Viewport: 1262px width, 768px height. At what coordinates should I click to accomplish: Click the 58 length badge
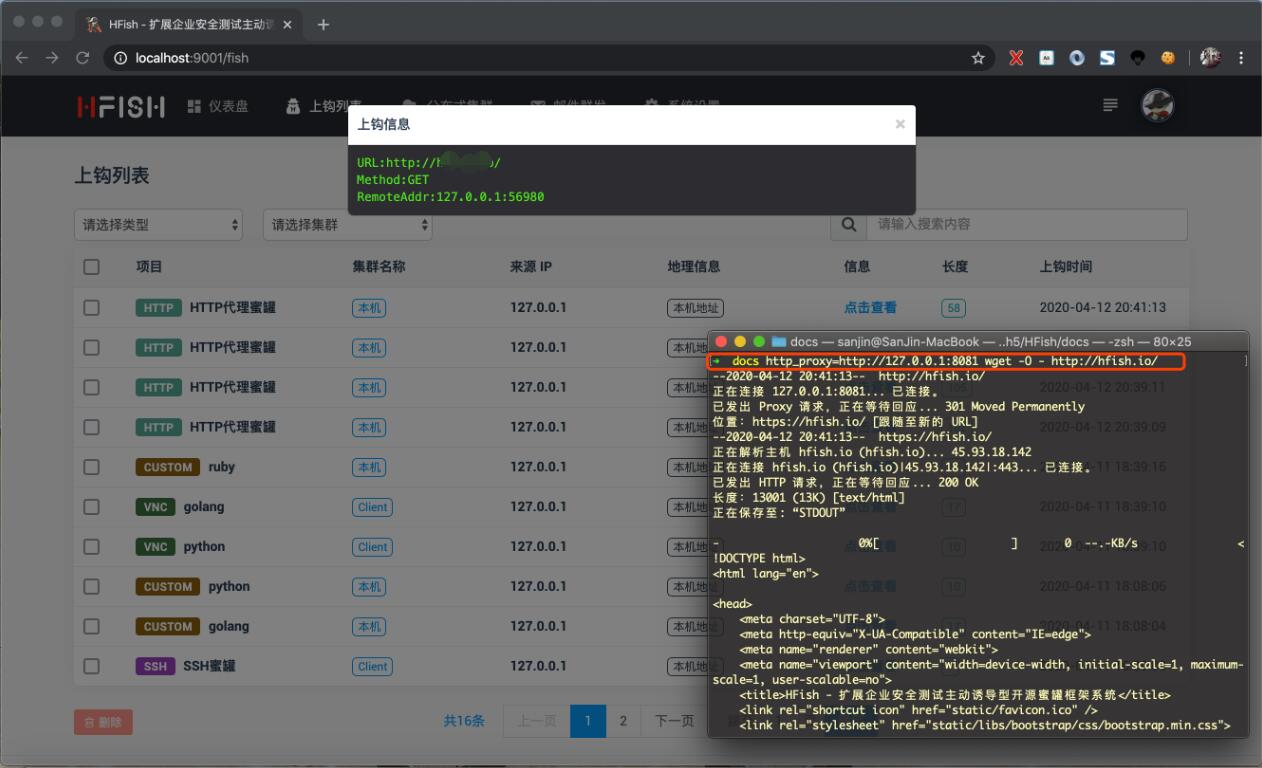coord(953,308)
